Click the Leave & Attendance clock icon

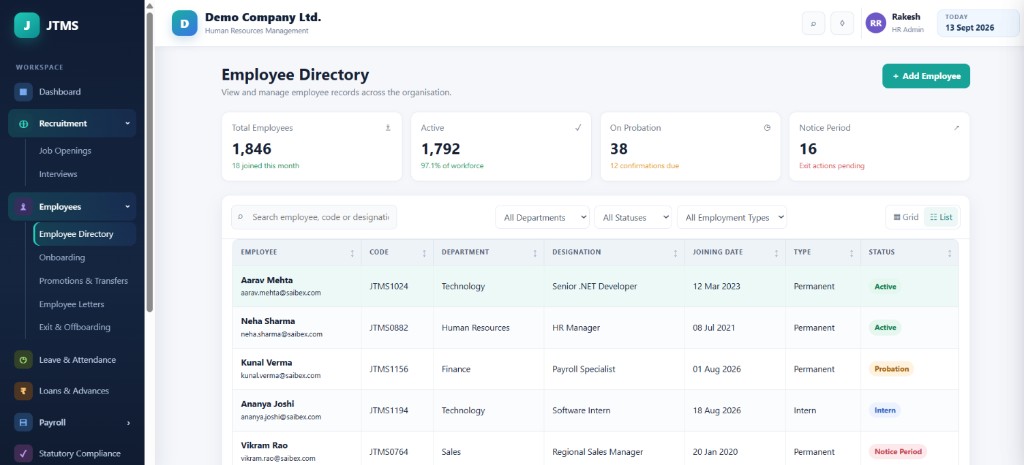24,360
